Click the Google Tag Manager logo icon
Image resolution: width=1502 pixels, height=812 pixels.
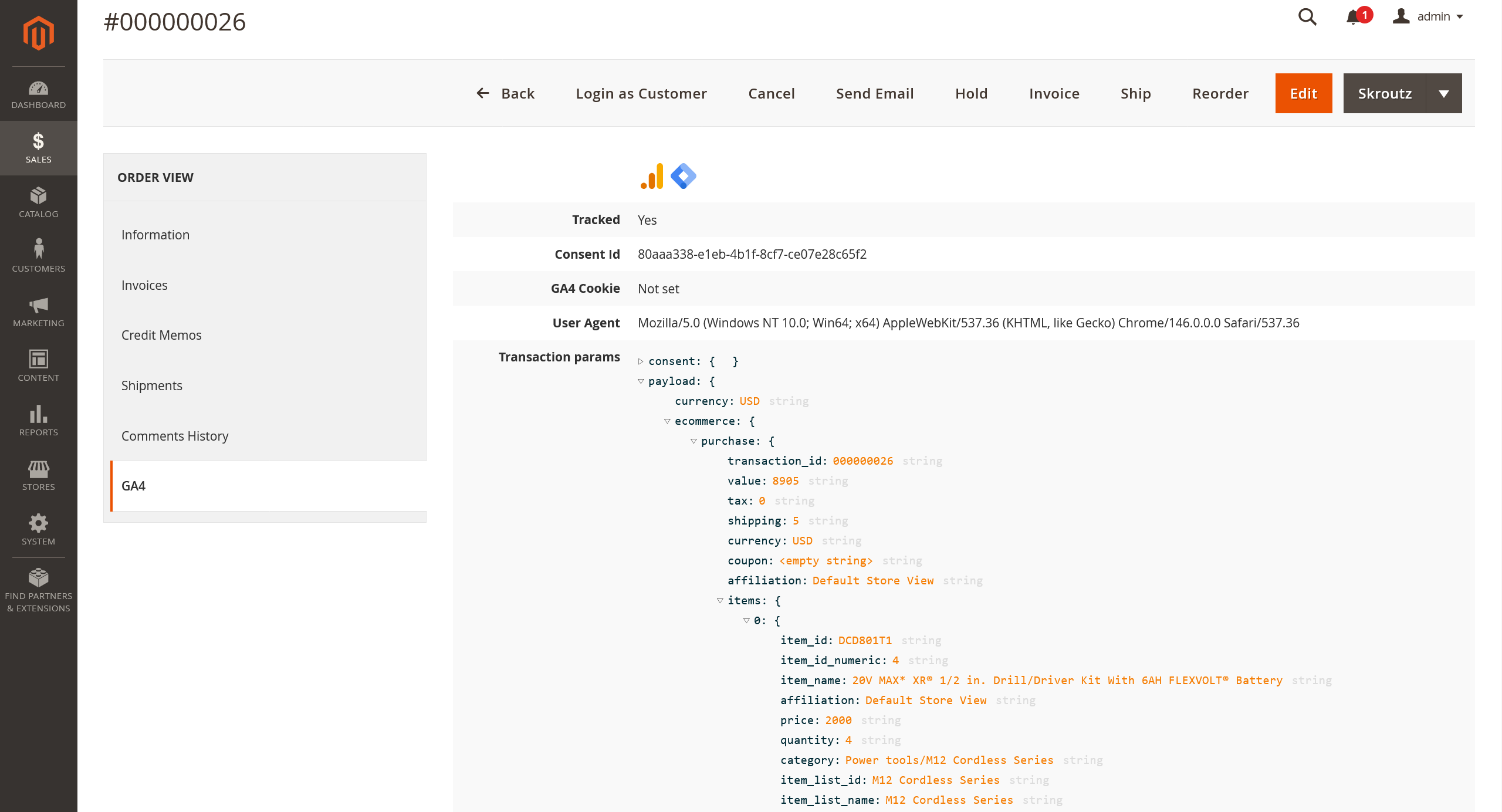tap(683, 176)
